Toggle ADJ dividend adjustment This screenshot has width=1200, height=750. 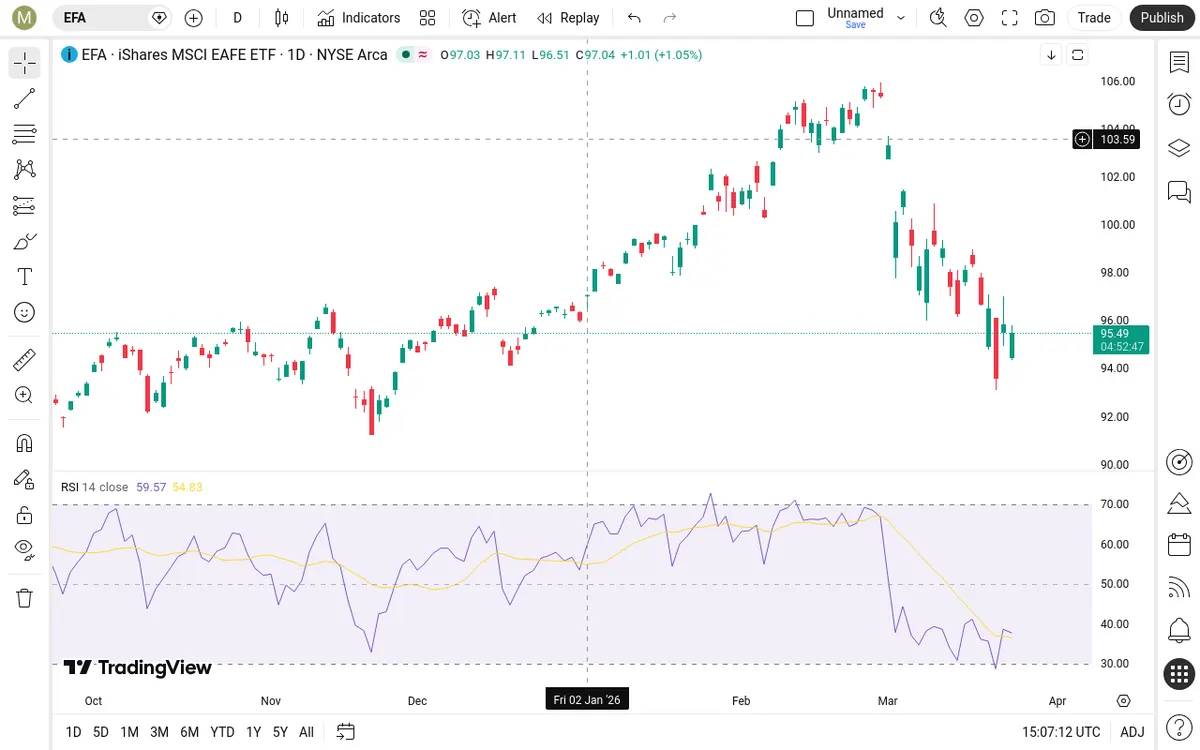[x=1132, y=732]
